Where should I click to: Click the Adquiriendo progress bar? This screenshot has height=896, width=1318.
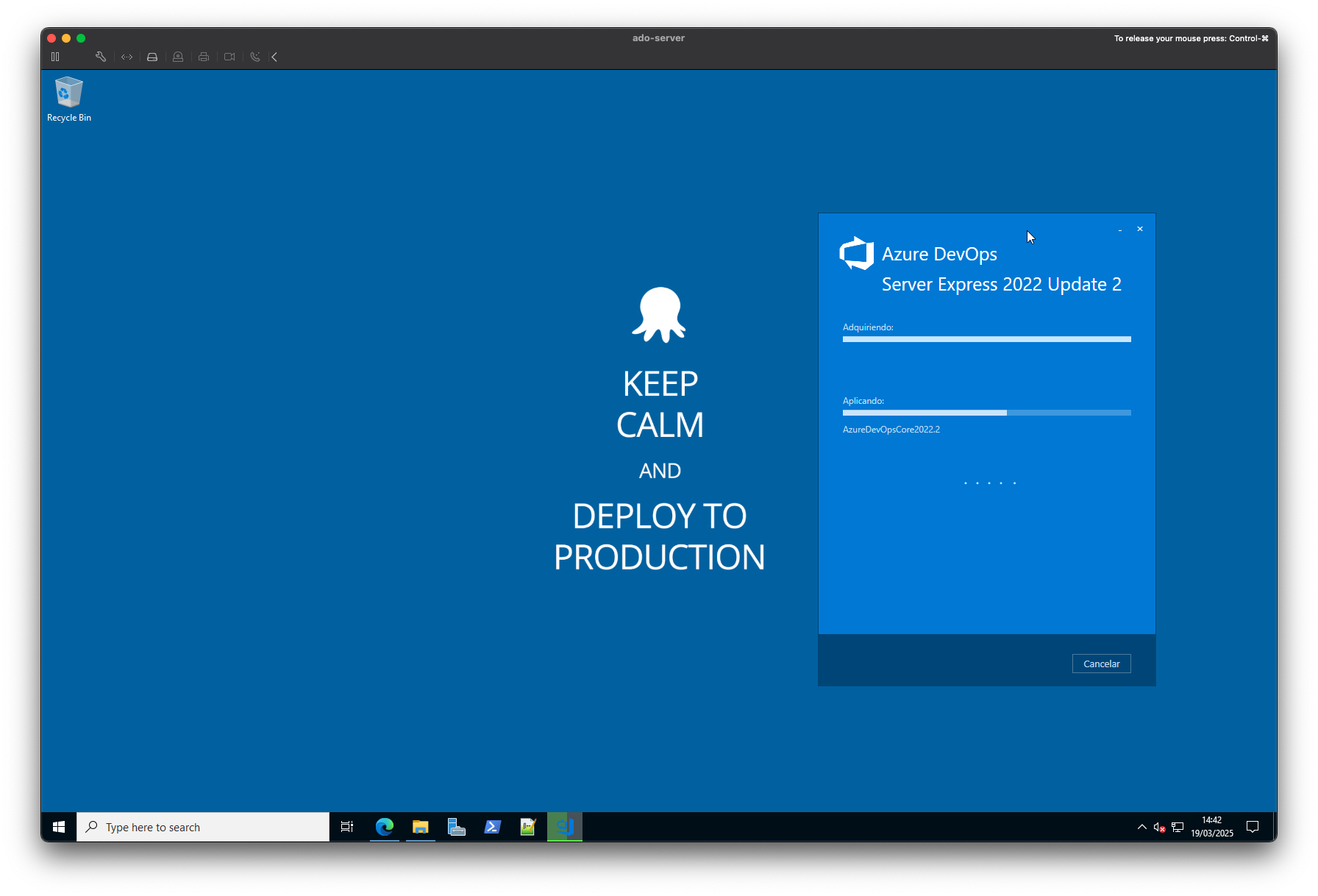tap(986, 339)
